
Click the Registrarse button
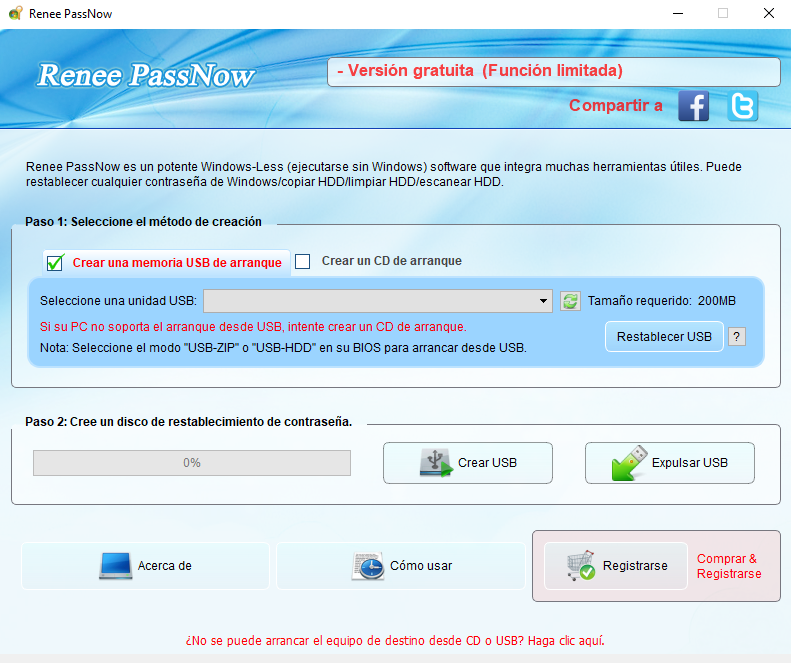[x=615, y=566]
